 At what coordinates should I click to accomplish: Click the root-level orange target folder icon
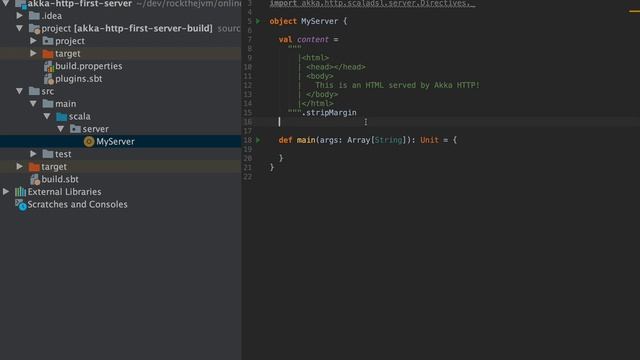click(x=34, y=167)
